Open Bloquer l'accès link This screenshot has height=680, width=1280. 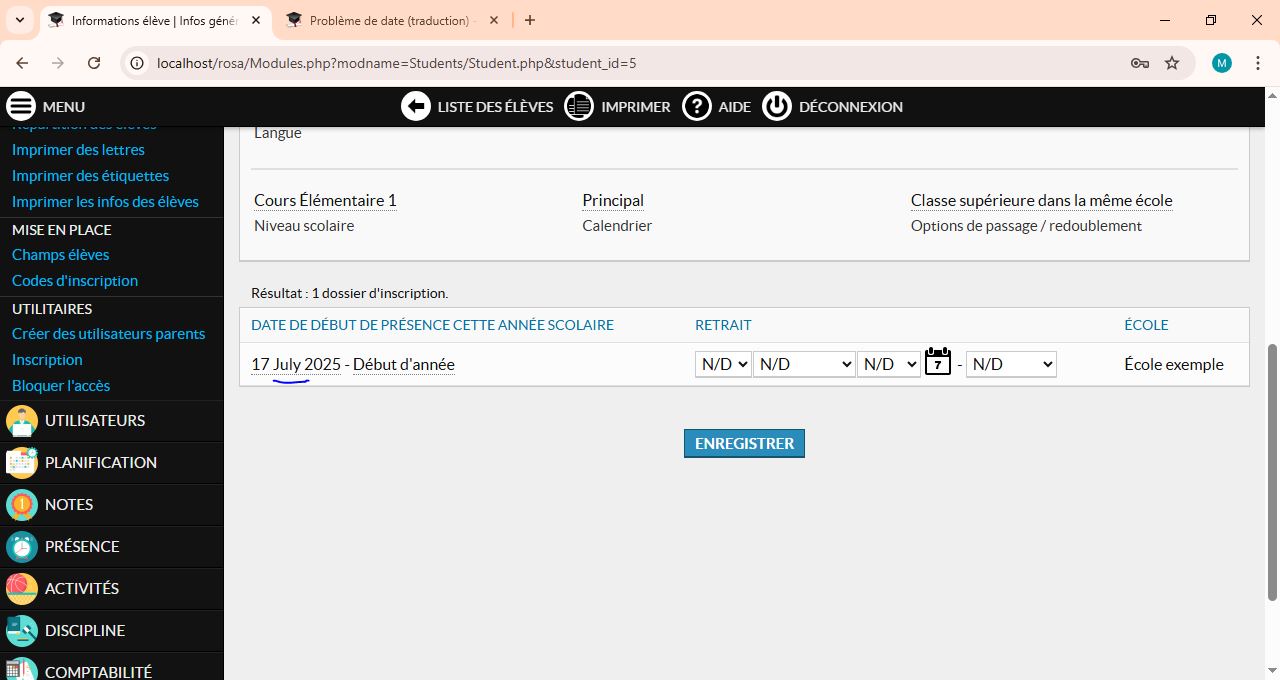click(61, 385)
